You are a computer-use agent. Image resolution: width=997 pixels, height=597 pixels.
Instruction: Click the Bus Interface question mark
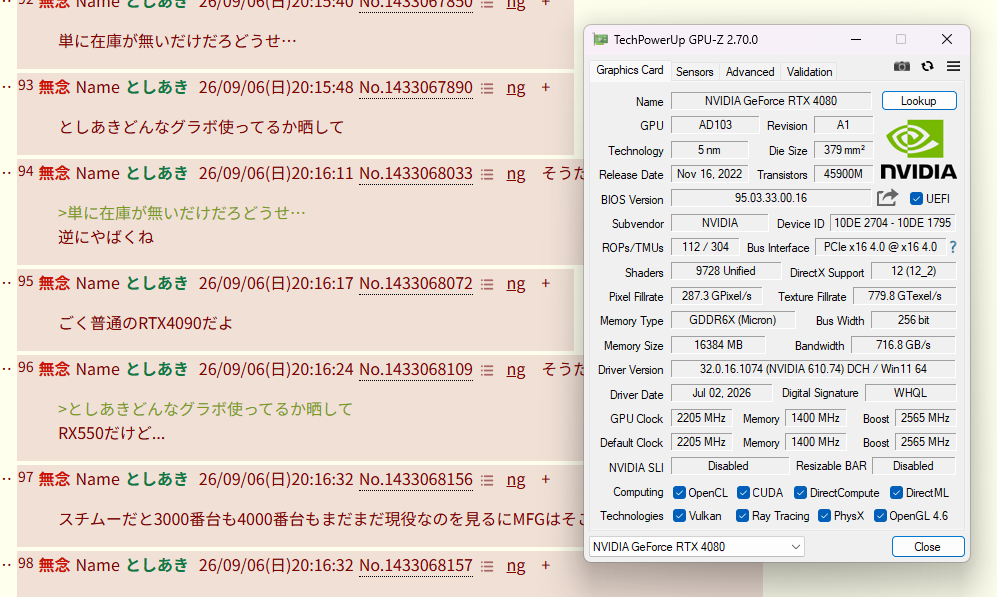click(952, 247)
